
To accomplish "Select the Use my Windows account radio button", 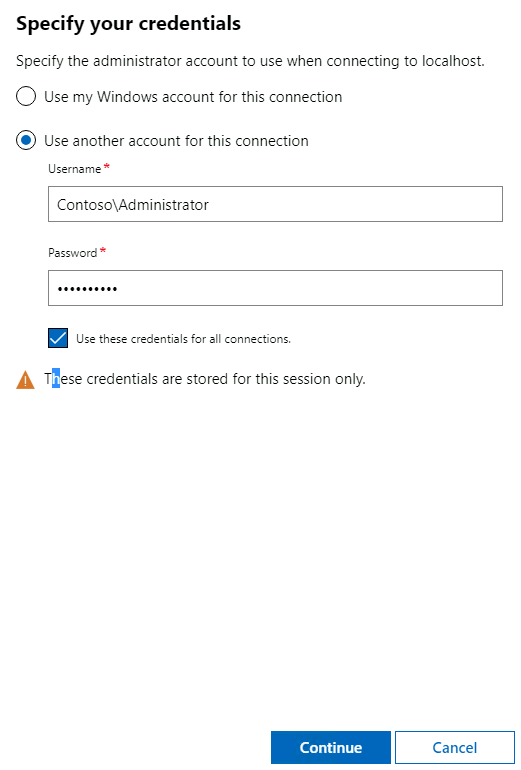I will click(x=26, y=96).
